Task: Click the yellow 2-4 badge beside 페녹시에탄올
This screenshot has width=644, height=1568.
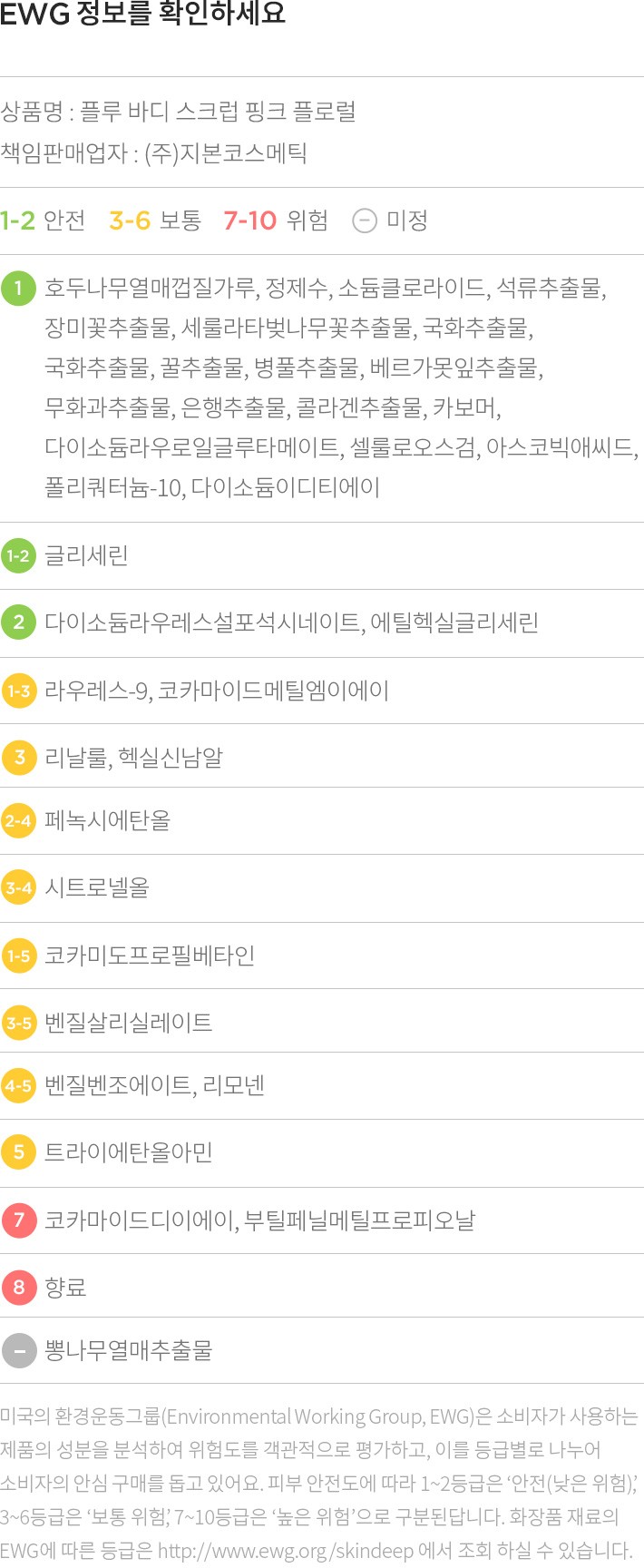Action: click(18, 821)
